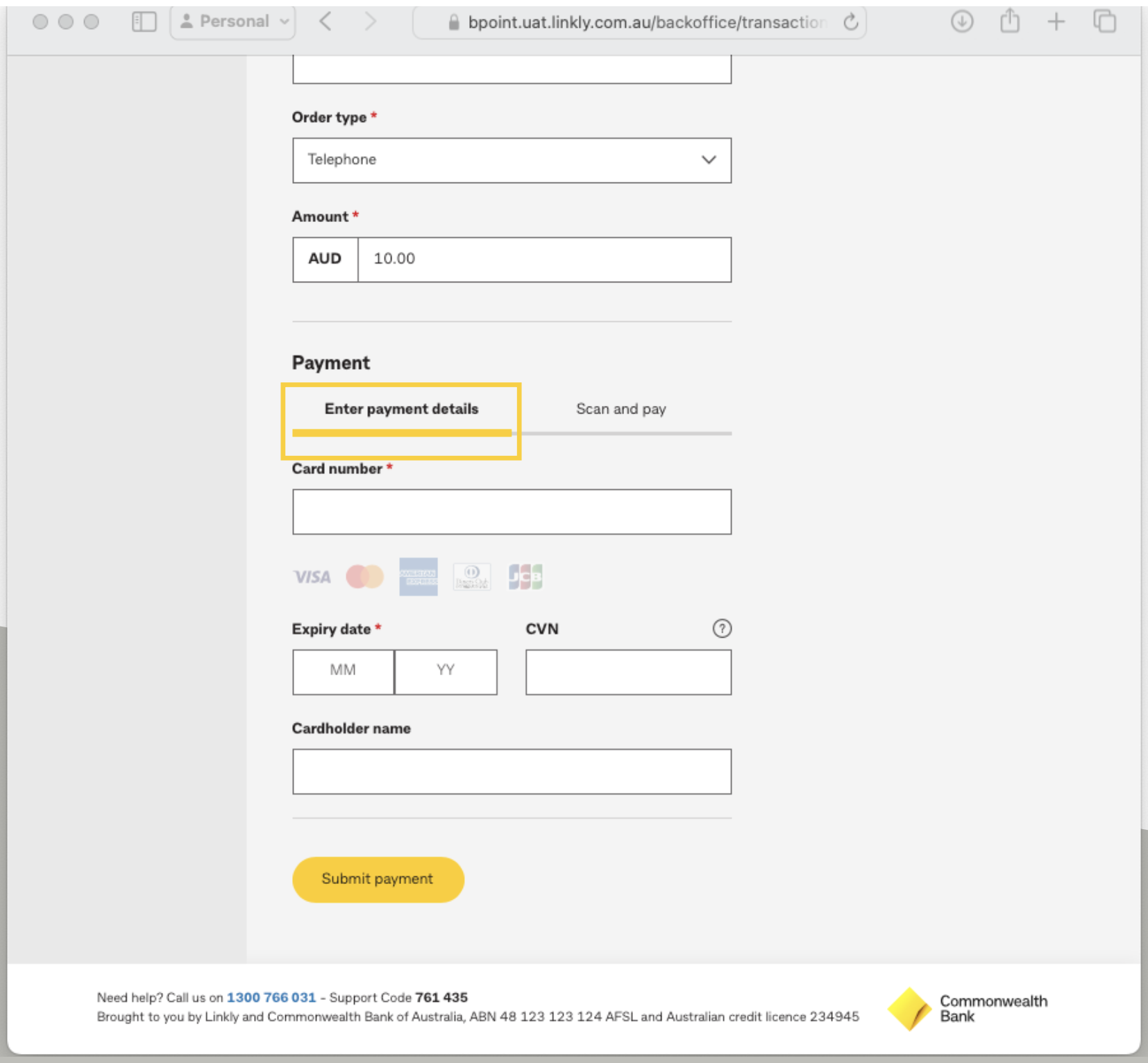Click inside the Card number field
This screenshot has height=1063, width=1148.
[512, 511]
